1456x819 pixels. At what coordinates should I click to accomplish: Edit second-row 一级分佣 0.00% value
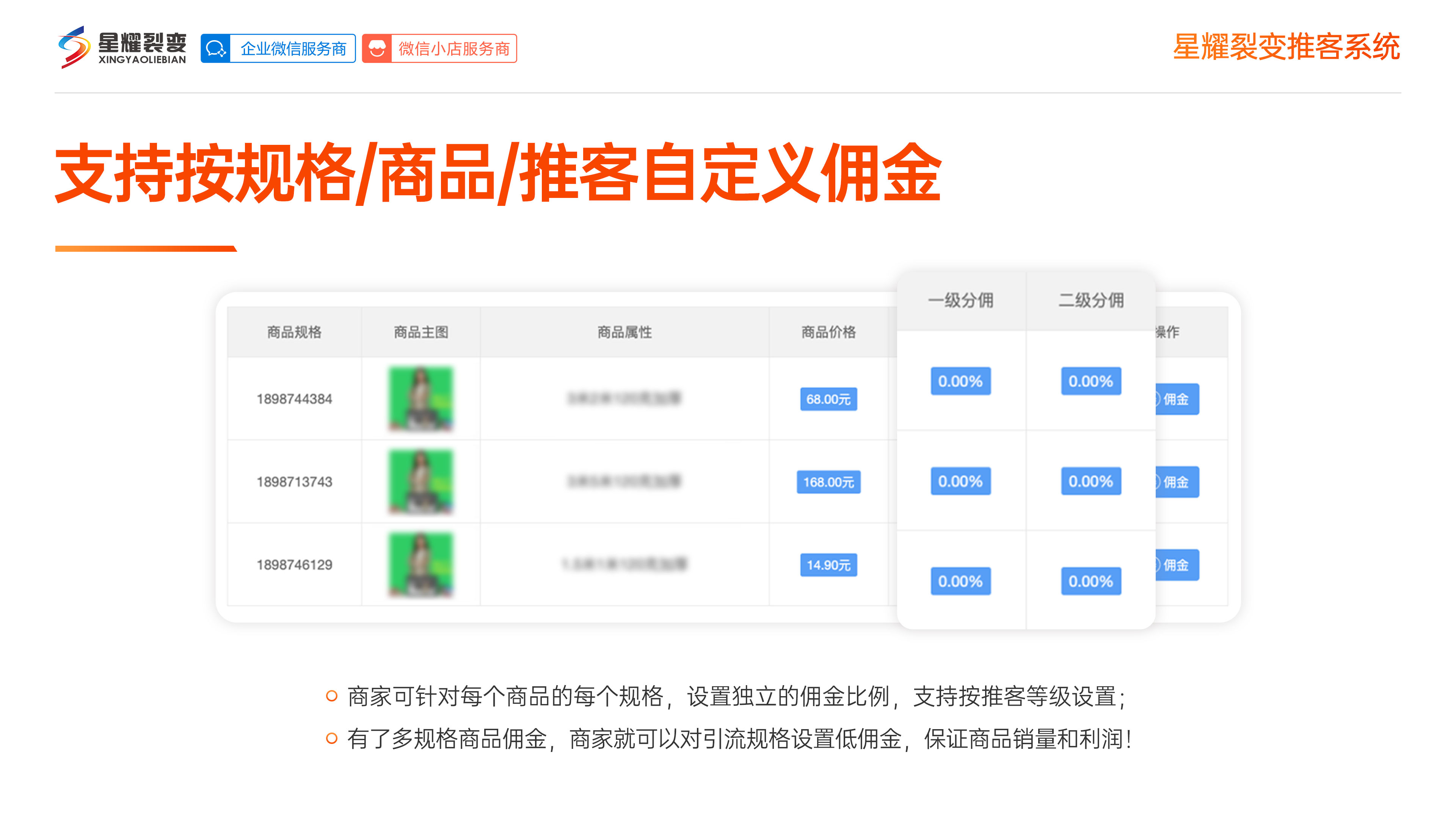pyautogui.click(x=960, y=482)
